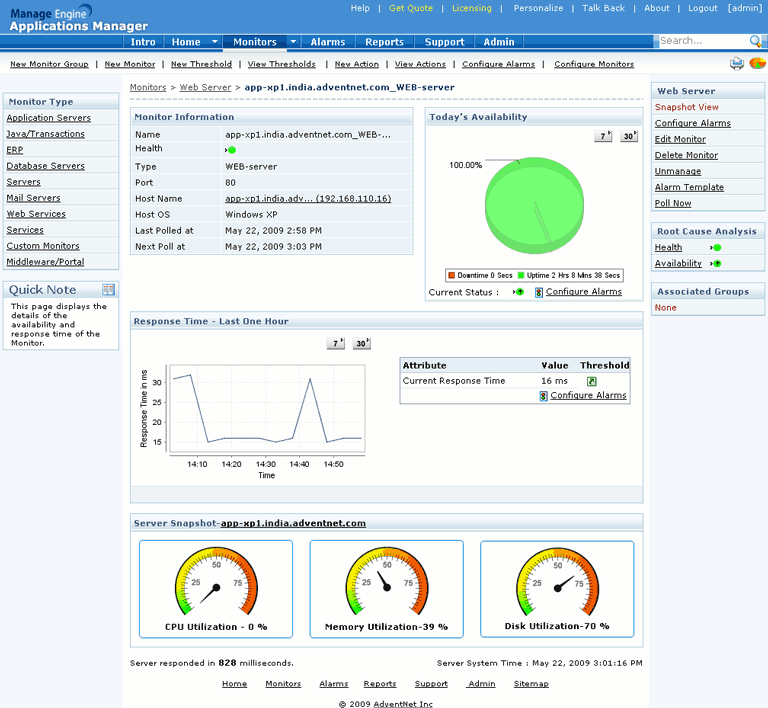This screenshot has height=708, width=768.
Task: Click the Current Status availability icon
Action: (x=519, y=292)
